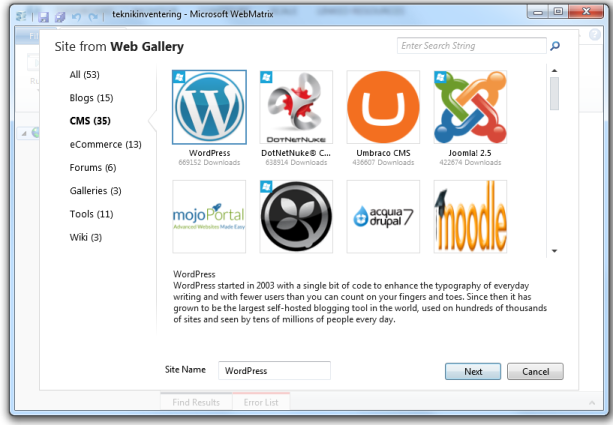This screenshot has width=613, height=425.
Task: Click the Save All icon in title bar
Action: pos(60,17)
